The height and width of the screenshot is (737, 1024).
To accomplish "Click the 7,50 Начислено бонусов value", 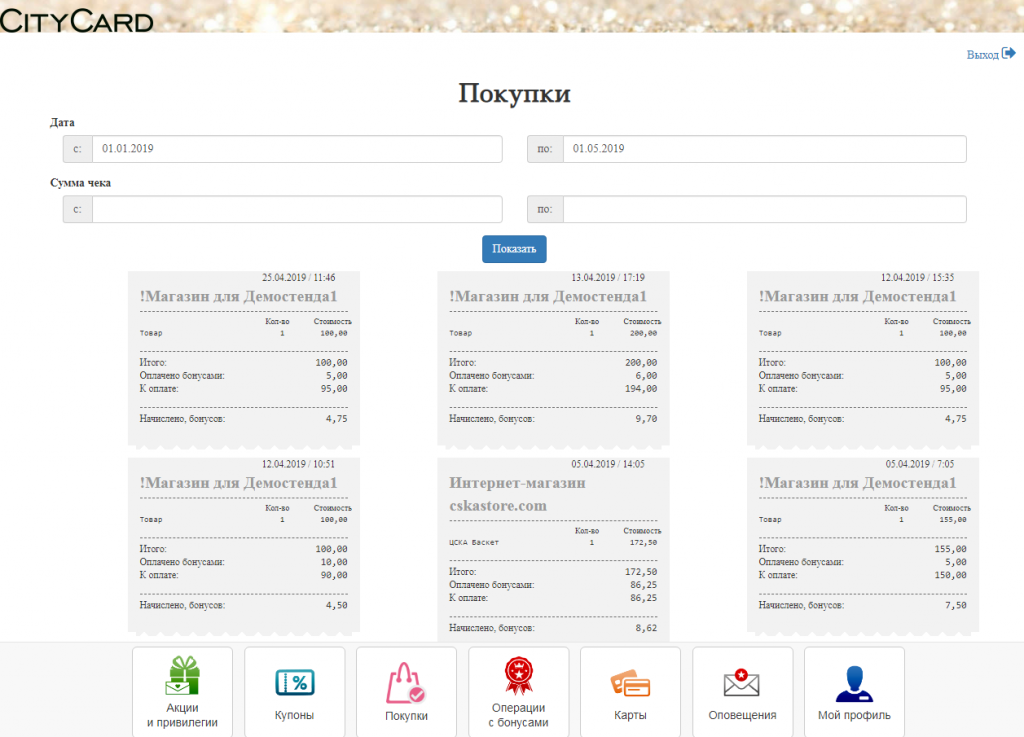I will pyautogui.click(x=955, y=606).
